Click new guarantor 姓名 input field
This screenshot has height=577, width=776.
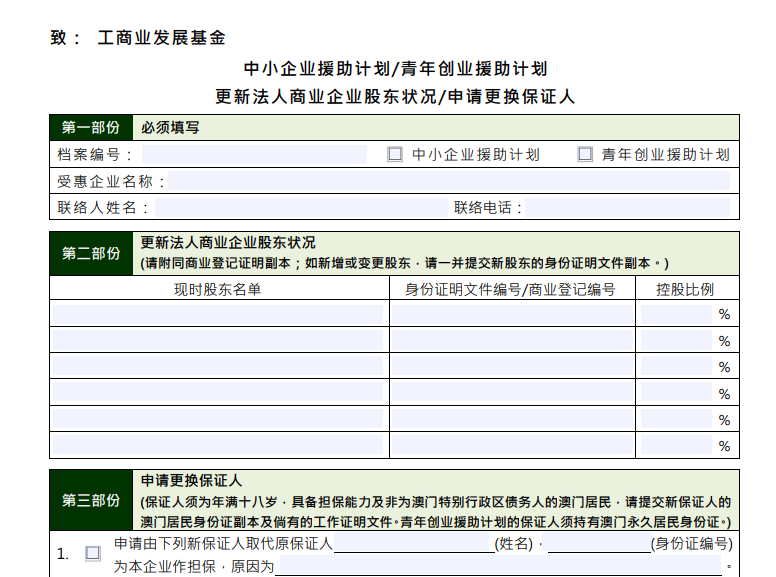pyautogui.click(x=414, y=543)
